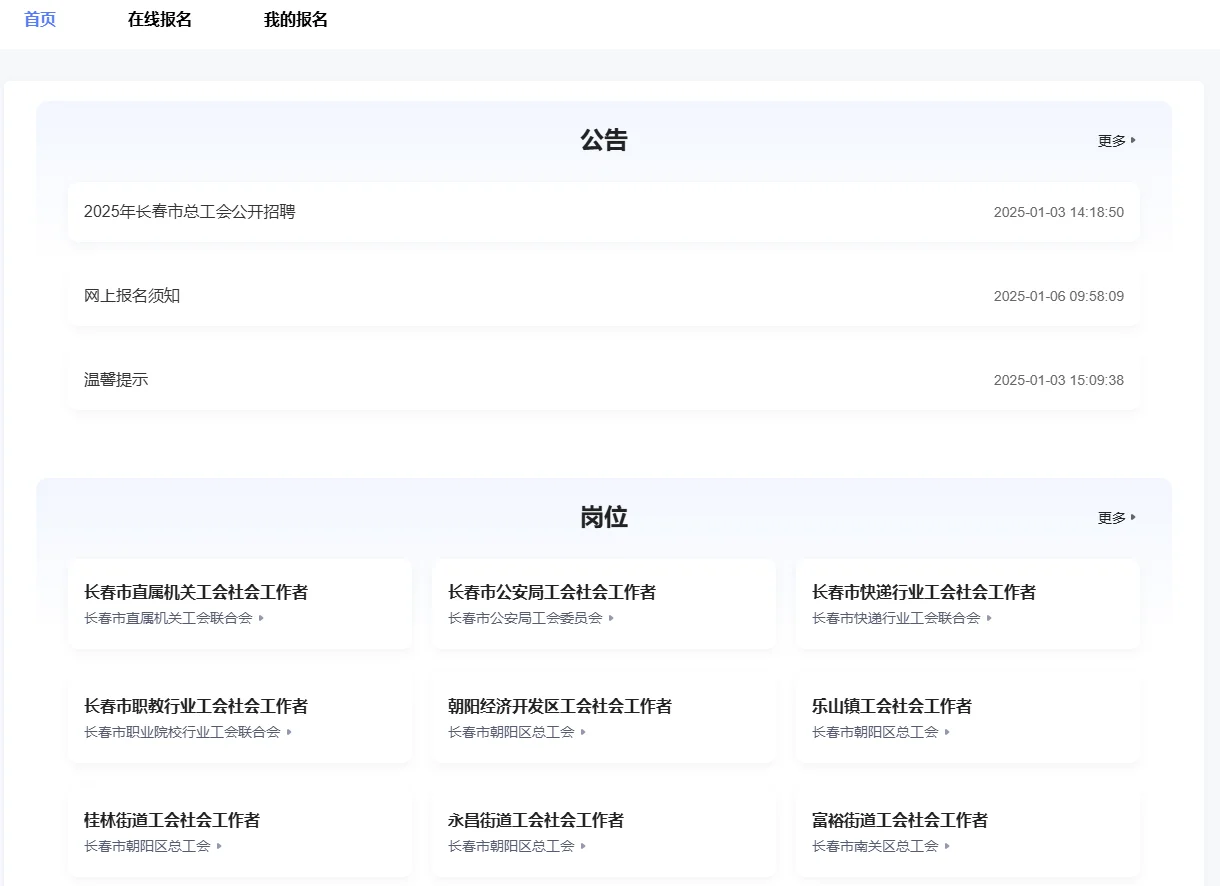The height and width of the screenshot is (886, 1220).
Task: Open the 2025年长春市总工会公开招聘 announcement
Action: (190, 212)
